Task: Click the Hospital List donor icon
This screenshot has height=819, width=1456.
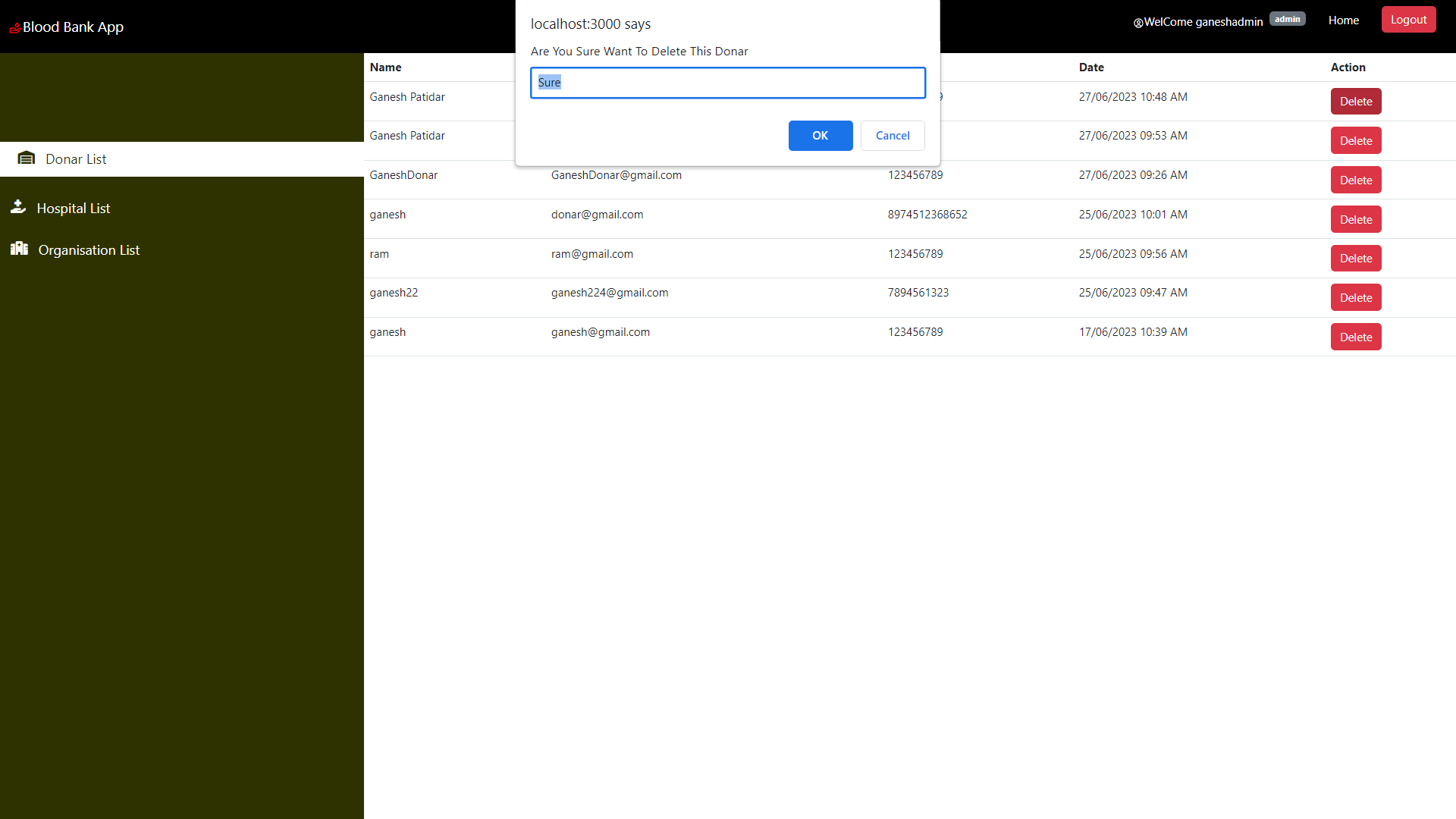Action: click(17, 206)
